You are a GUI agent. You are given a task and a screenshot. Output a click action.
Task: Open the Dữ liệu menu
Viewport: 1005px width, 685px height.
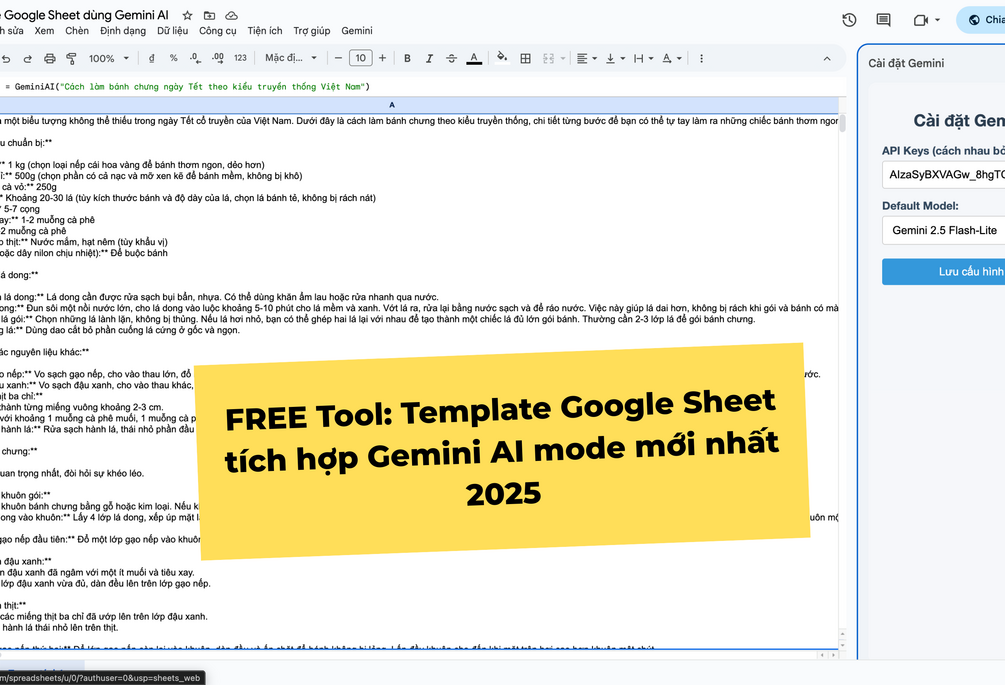point(172,31)
